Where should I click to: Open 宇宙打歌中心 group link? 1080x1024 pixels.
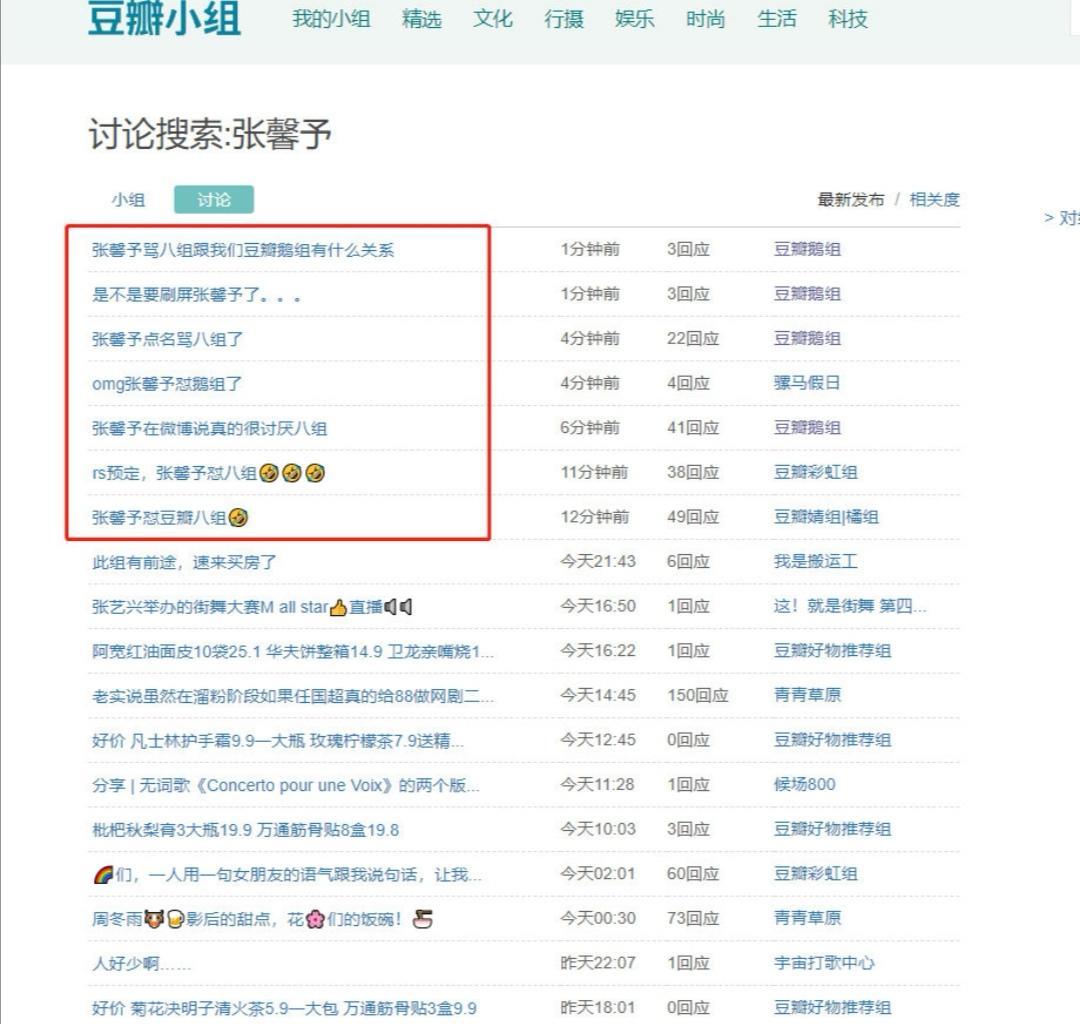(824, 963)
